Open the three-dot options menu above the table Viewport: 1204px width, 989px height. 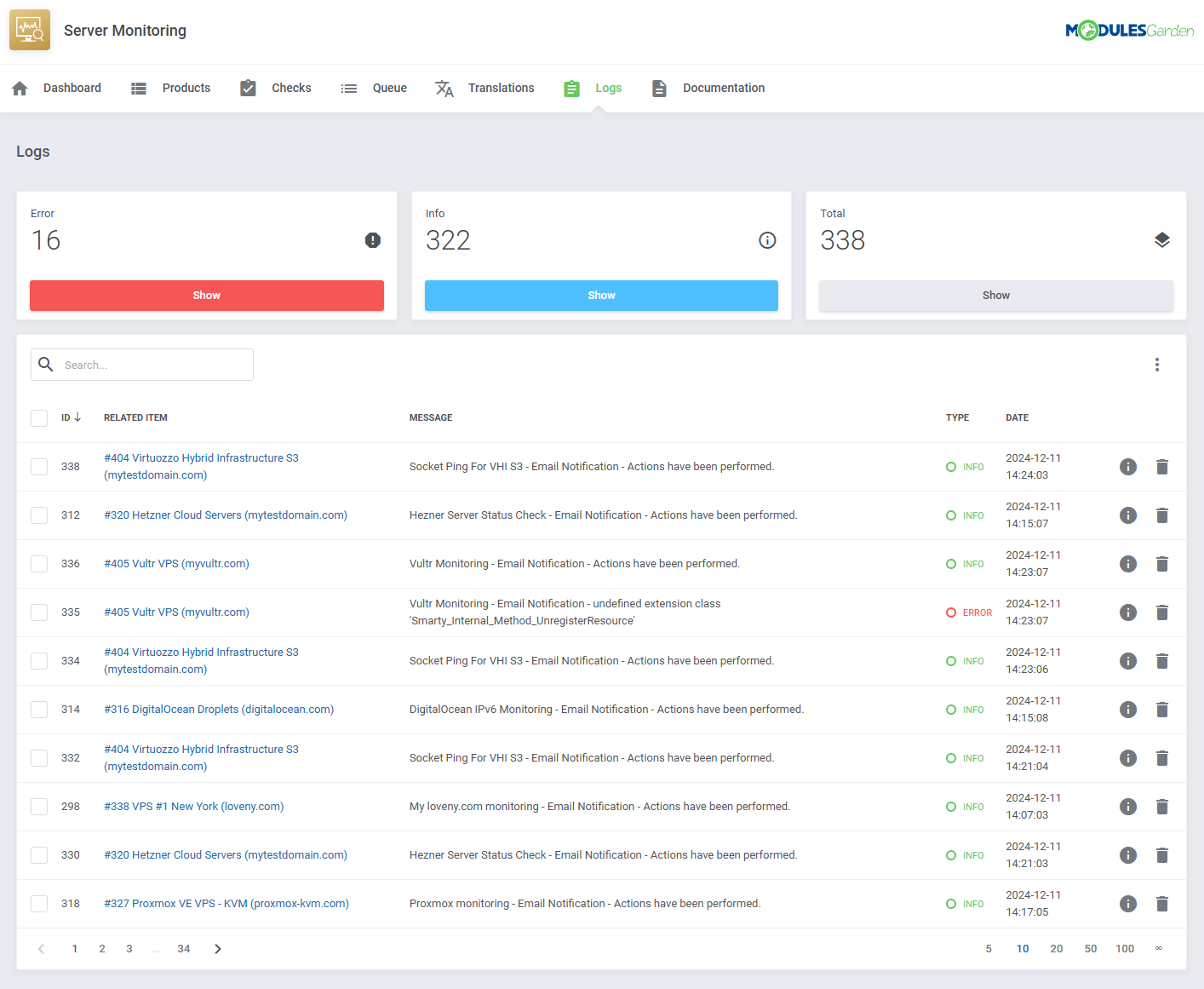point(1157,364)
